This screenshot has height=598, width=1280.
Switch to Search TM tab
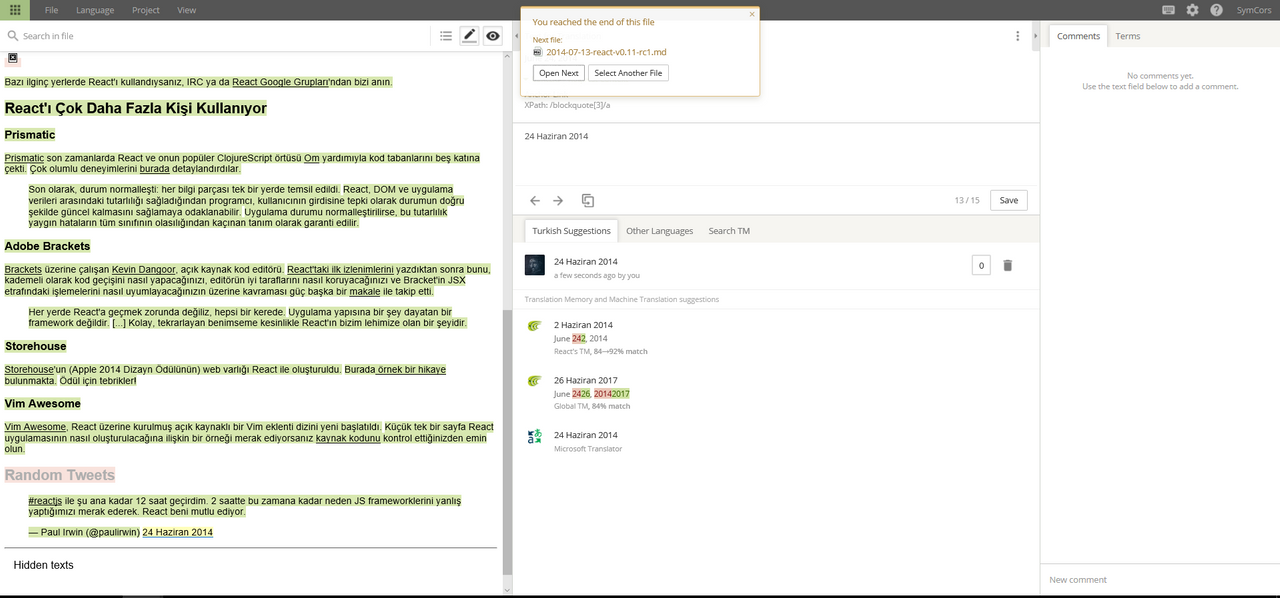tap(729, 231)
